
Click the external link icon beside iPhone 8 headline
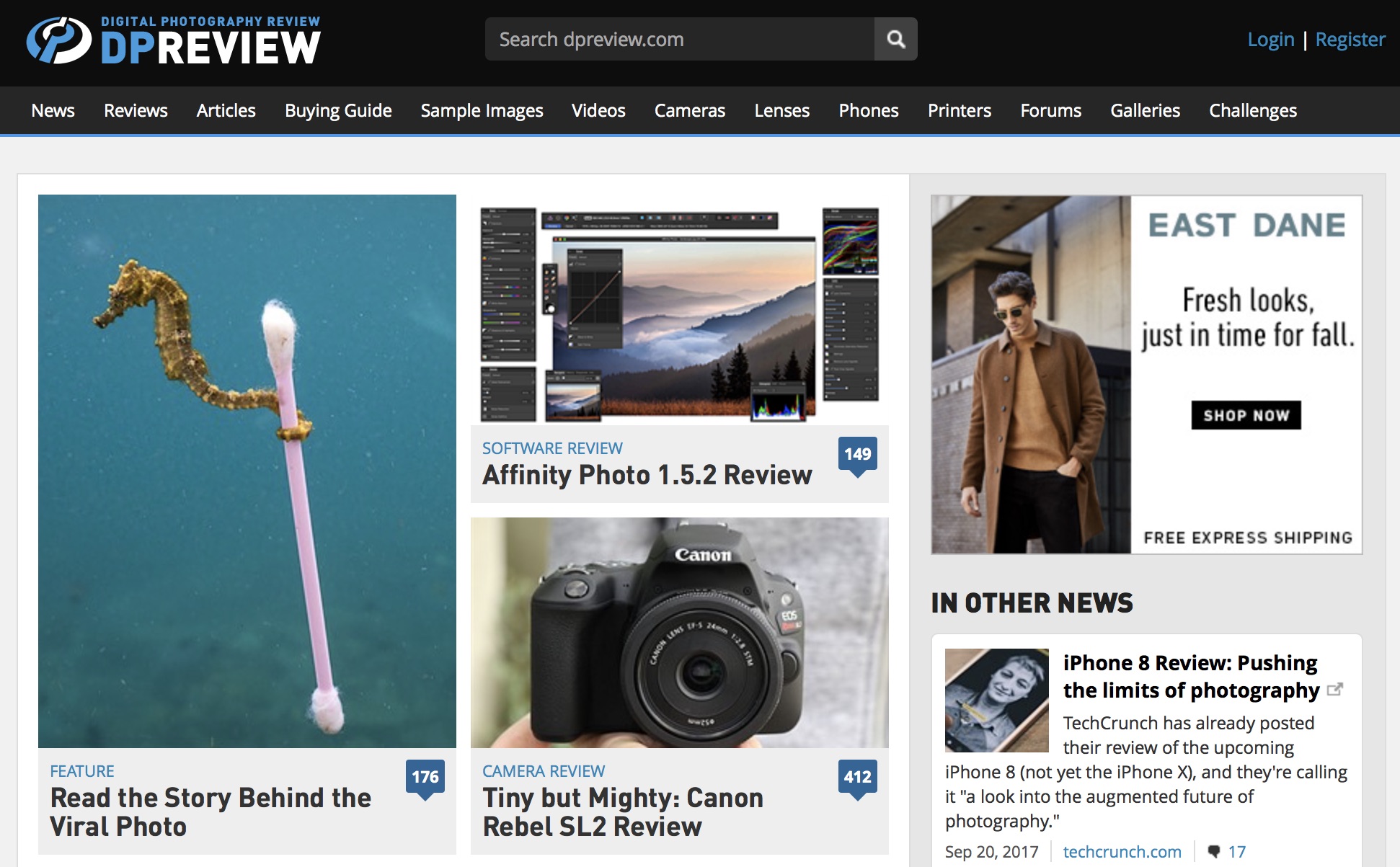point(1334,690)
